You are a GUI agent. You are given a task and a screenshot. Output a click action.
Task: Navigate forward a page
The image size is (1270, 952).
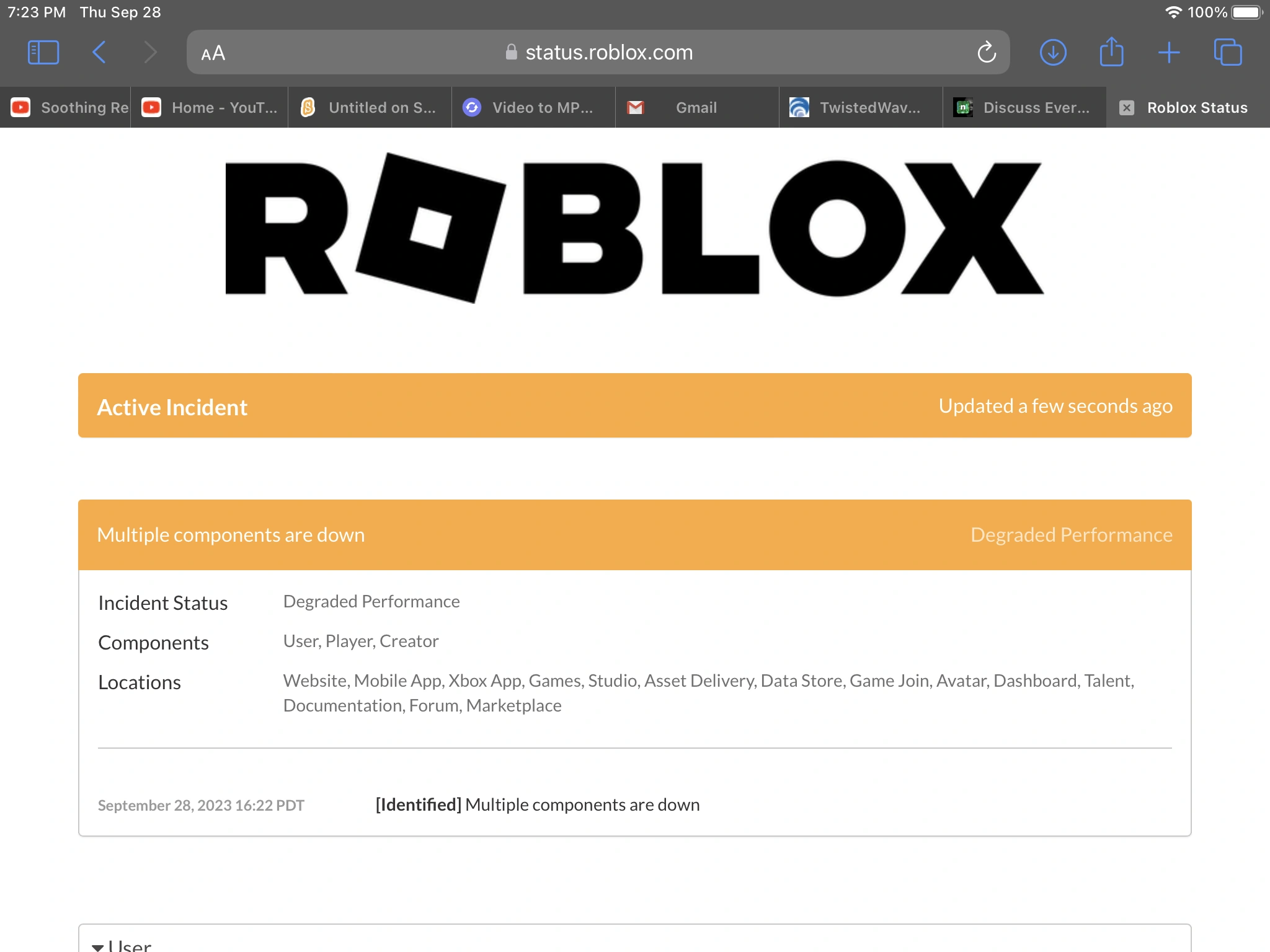150,52
